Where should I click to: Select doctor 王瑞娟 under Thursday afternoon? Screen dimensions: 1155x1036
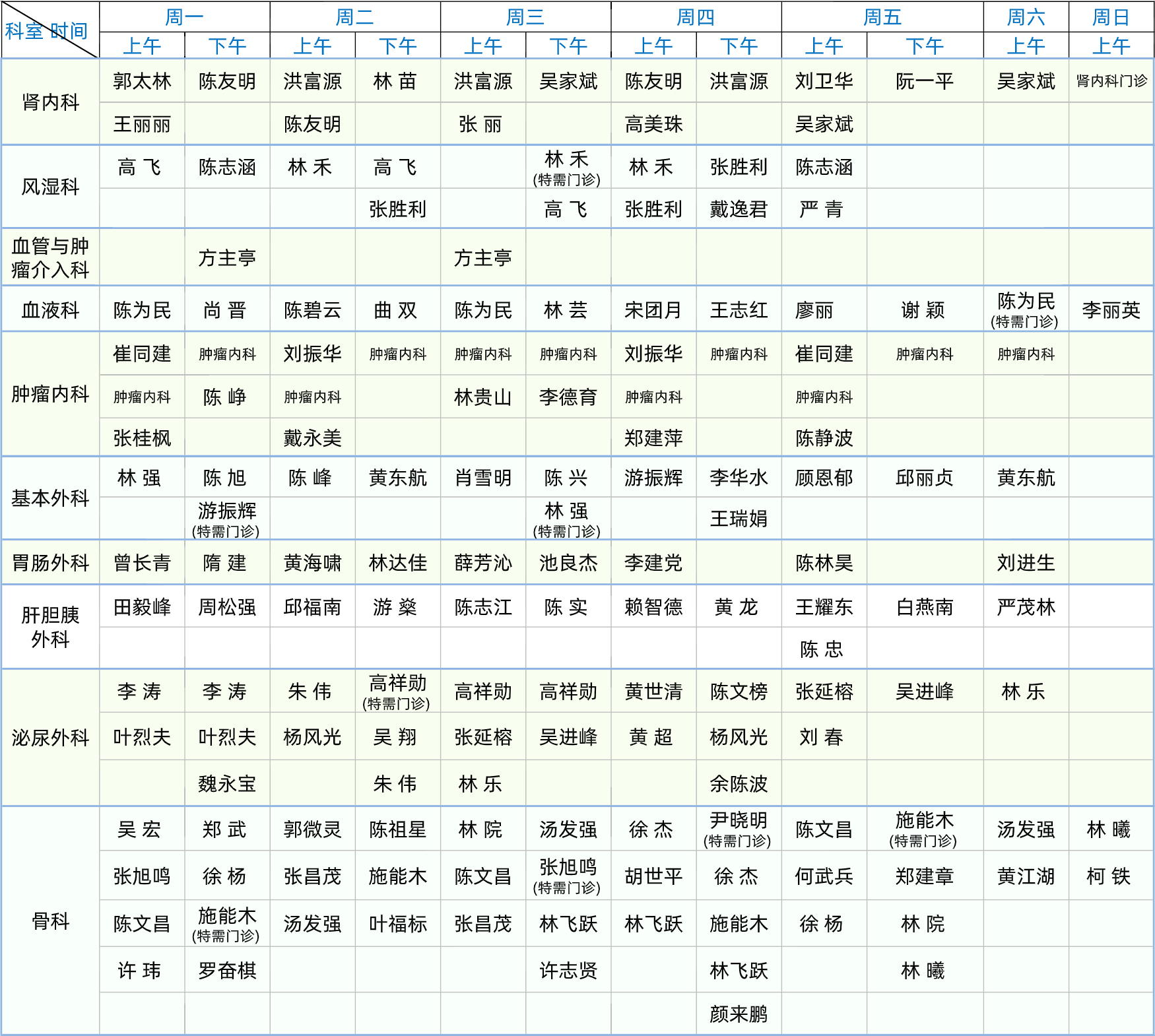point(739,519)
